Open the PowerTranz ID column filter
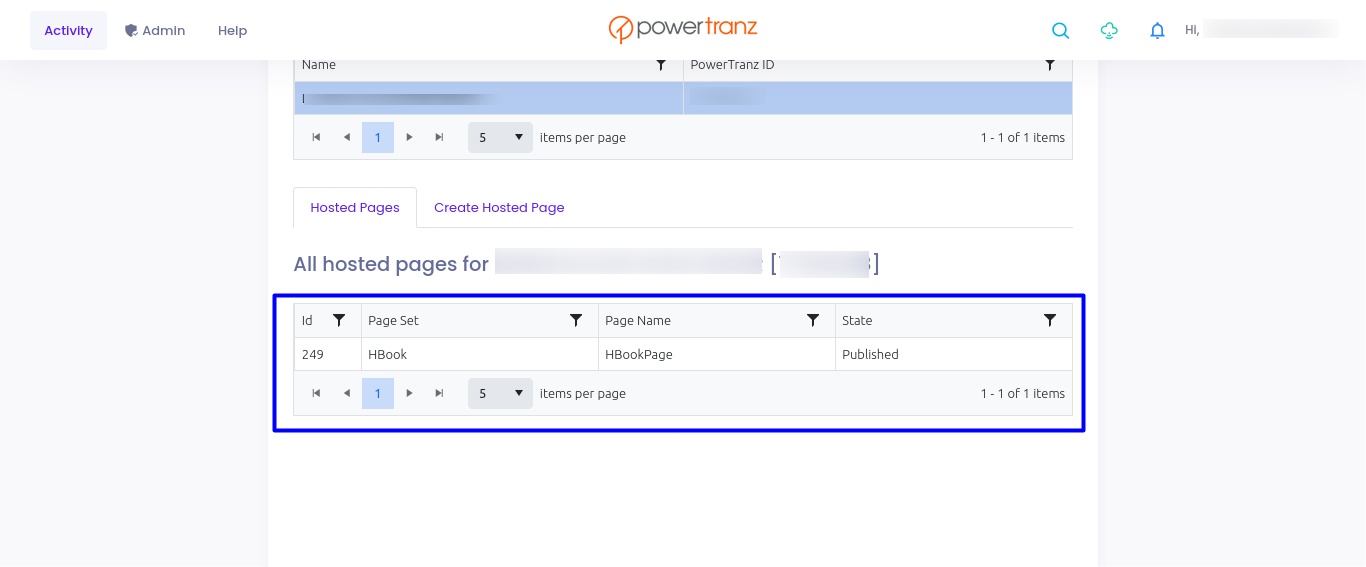Screen dimensions: 1366x567 1049,65
